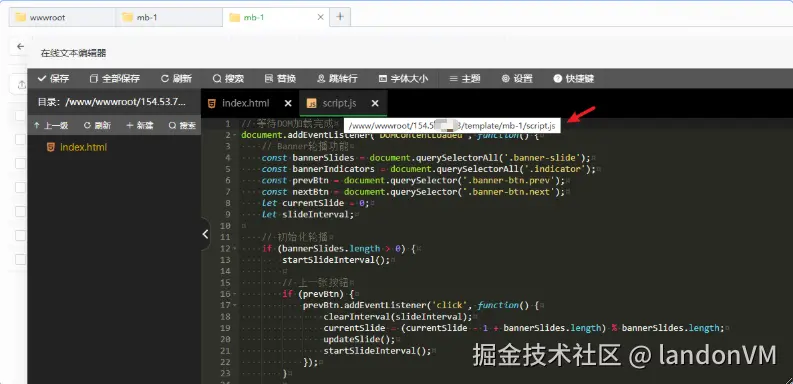
Task: Open 跳转行 go-to-line tool
Action: tap(337, 78)
